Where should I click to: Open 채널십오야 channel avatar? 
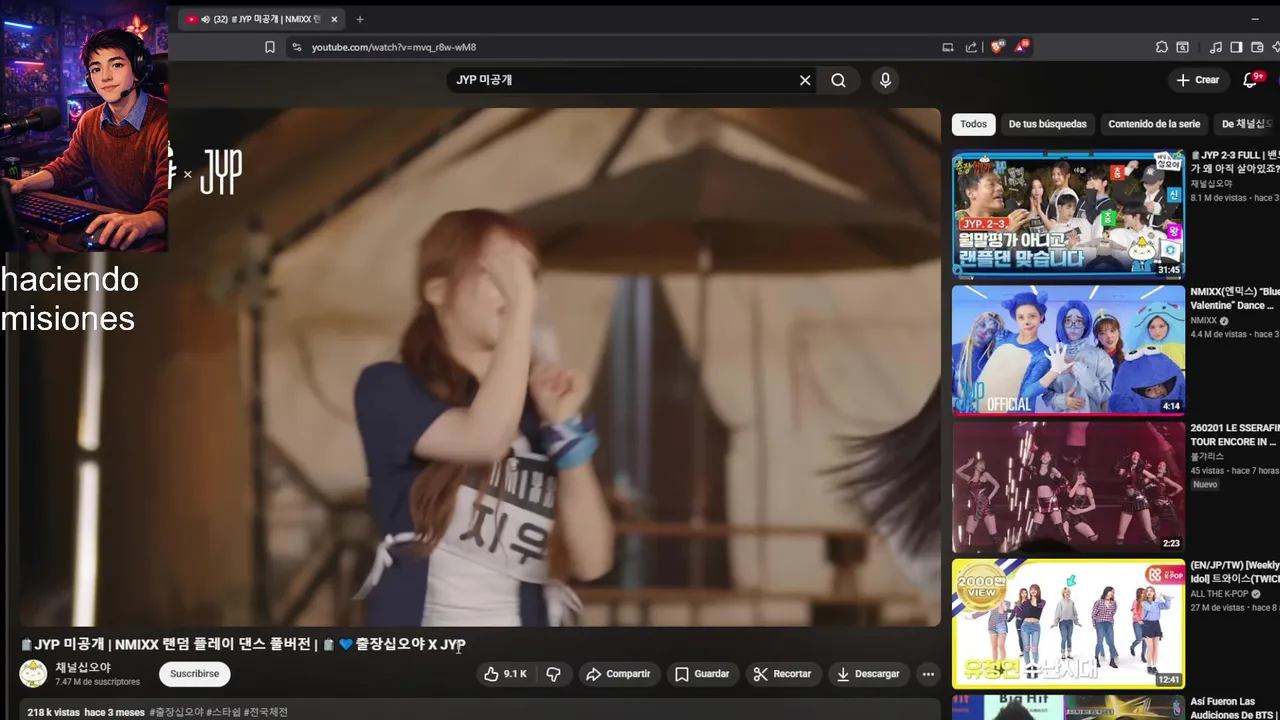pyautogui.click(x=33, y=674)
